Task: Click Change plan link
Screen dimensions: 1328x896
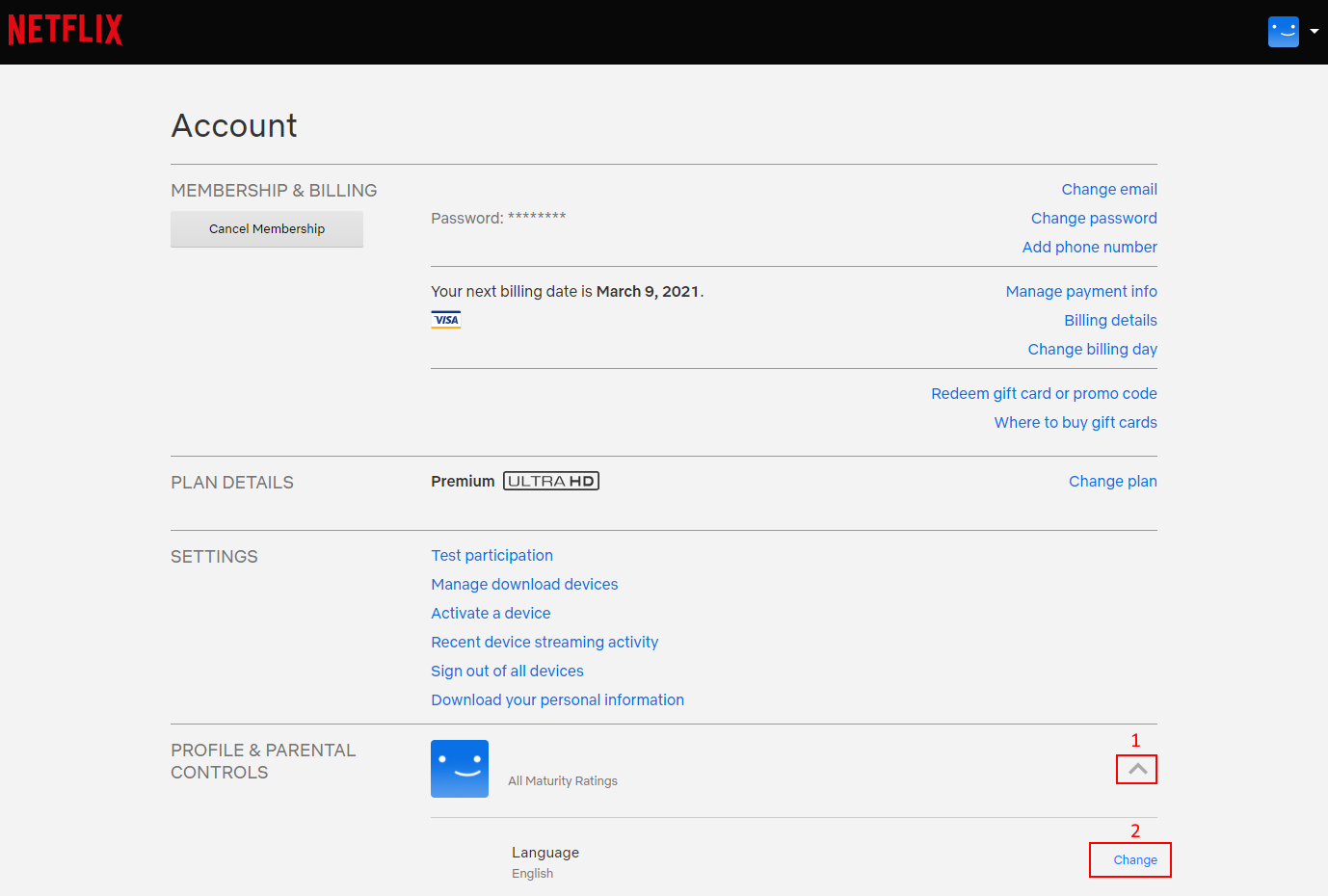Action: (1113, 482)
